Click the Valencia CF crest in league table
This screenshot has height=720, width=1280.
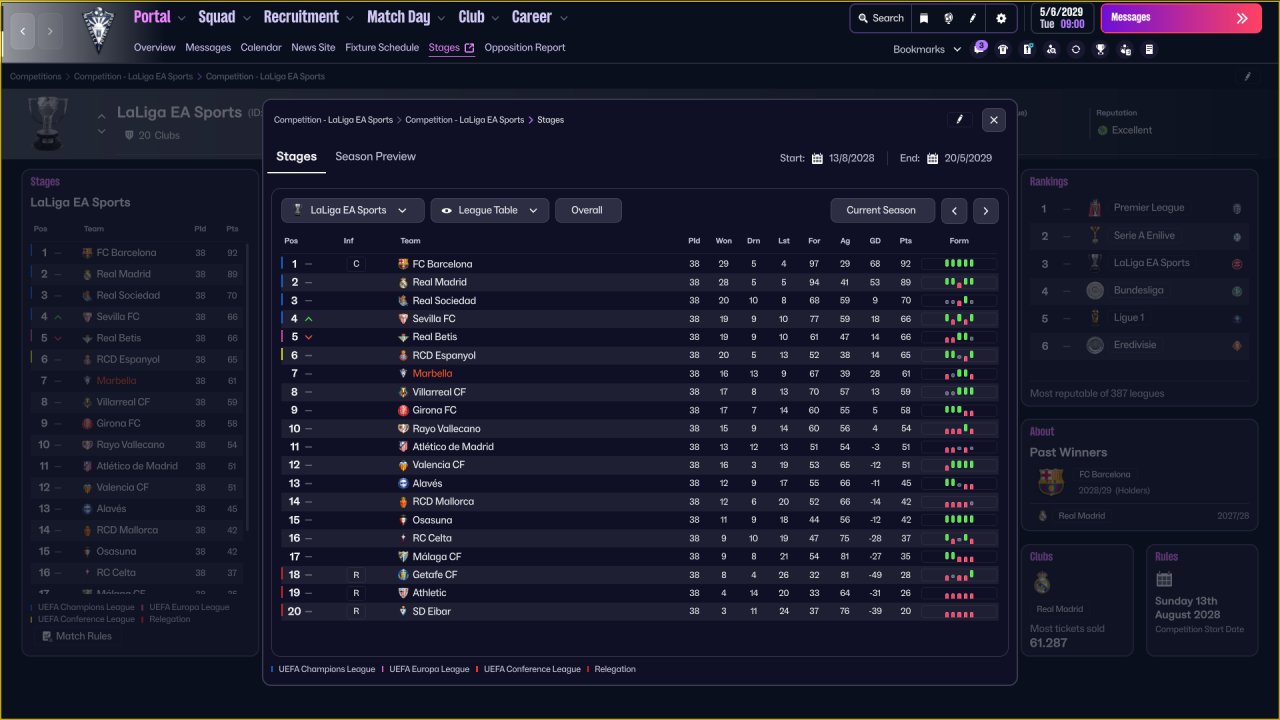[x=403, y=465]
